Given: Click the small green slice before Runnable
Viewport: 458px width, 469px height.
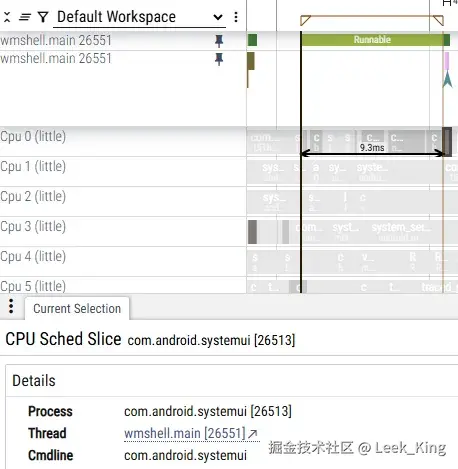Looking at the screenshot, I should click(252, 40).
